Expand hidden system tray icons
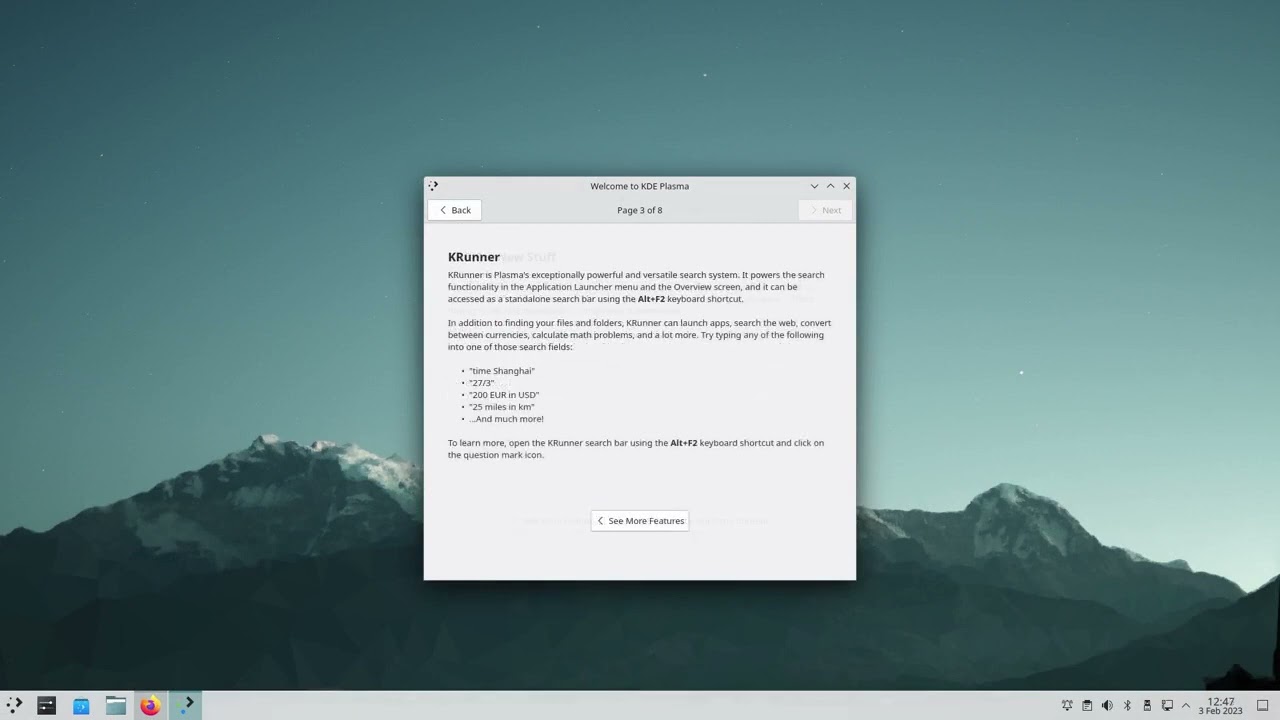The width and height of the screenshot is (1280, 720). point(1186,706)
